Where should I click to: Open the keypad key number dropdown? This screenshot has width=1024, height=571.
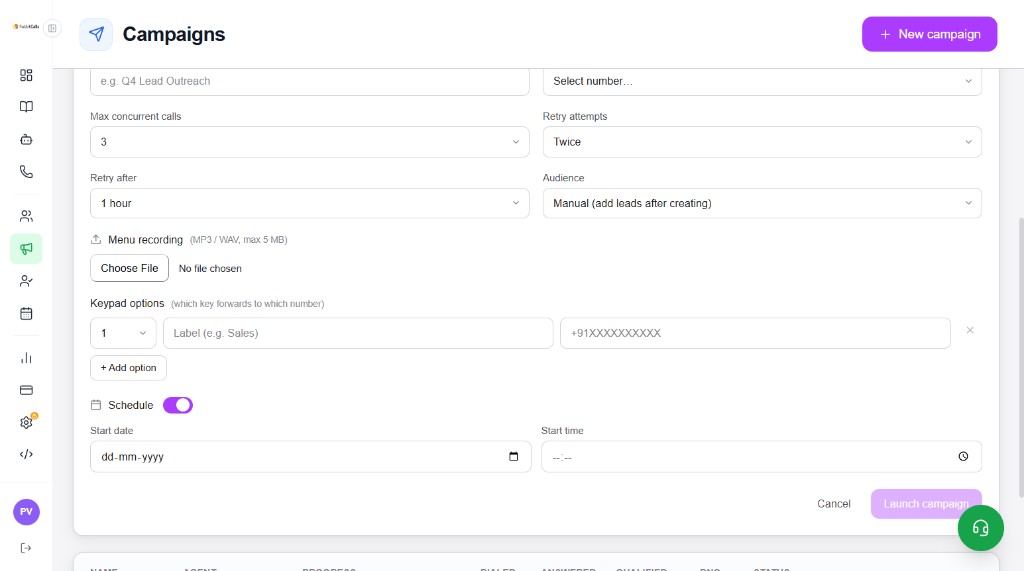(123, 333)
